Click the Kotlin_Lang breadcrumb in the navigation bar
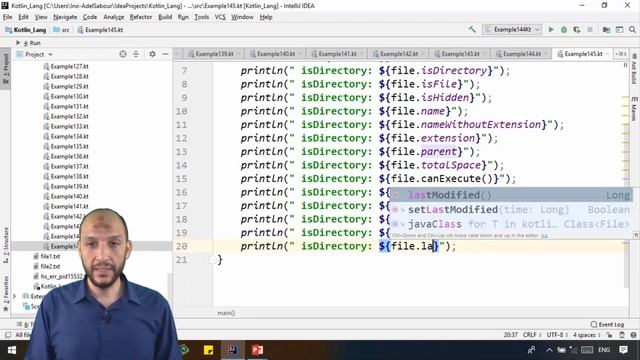 [26, 30]
